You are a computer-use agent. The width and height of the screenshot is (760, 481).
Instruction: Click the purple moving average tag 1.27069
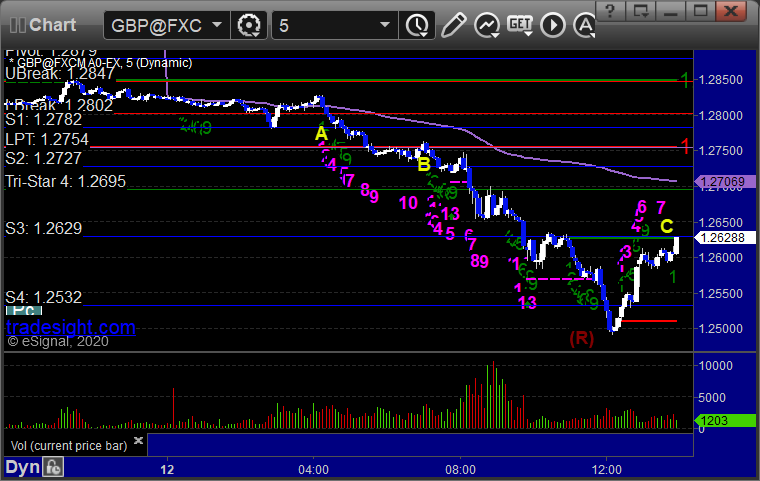(x=725, y=182)
